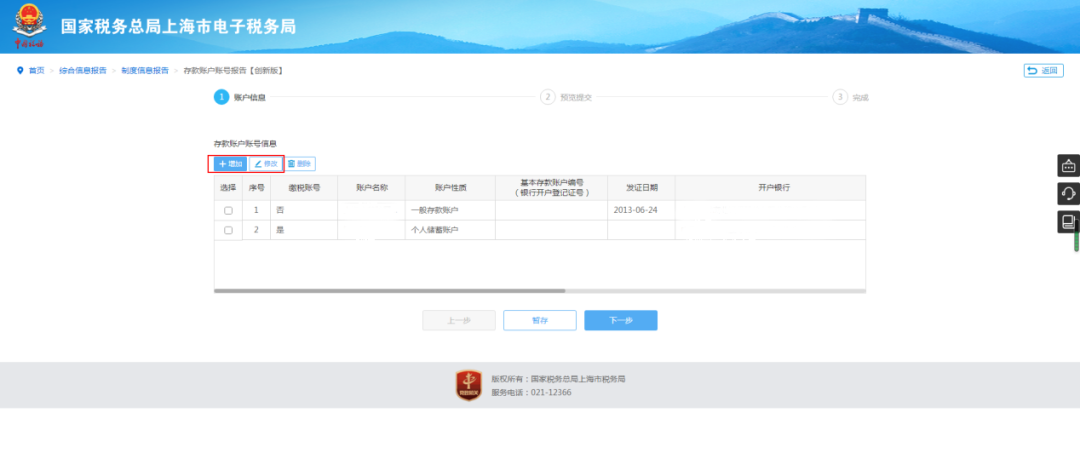This screenshot has height=453, width=1080.
Task: Click the table's horizontal scrollbar
Action: pyautogui.click(x=390, y=291)
